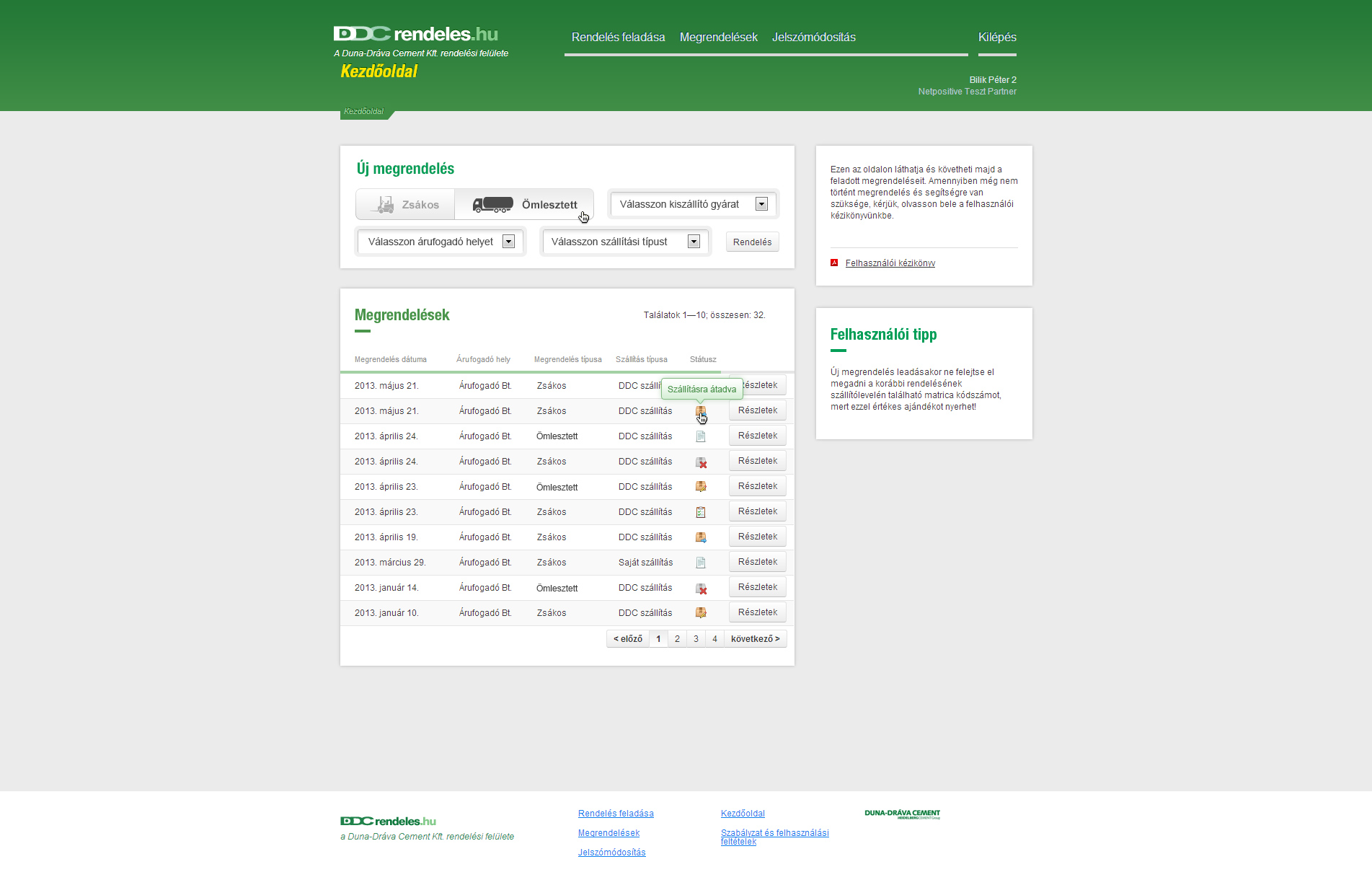This screenshot has width=1372, height=885.
Task: Open Részletek for 2013. április 24. Zsákos order
Action: click(x=758, y=461)
